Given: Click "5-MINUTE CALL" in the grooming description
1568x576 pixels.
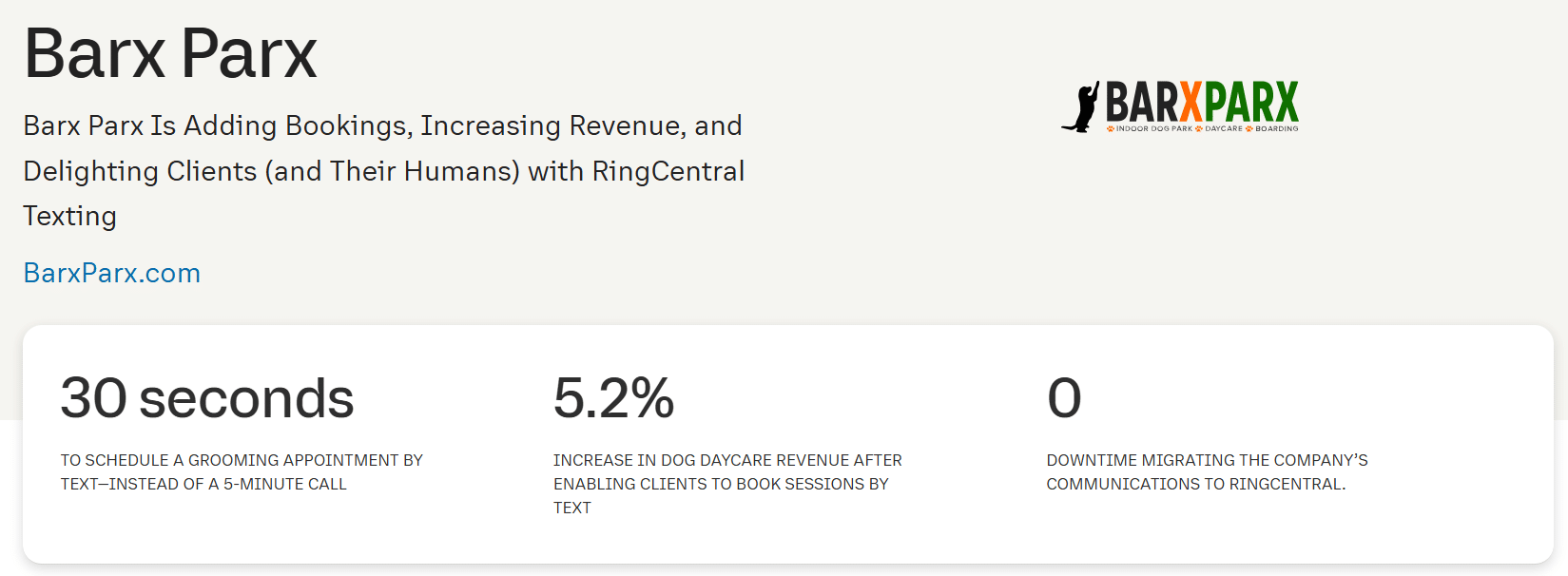Looking at the screenshot, I should (284, 484).
